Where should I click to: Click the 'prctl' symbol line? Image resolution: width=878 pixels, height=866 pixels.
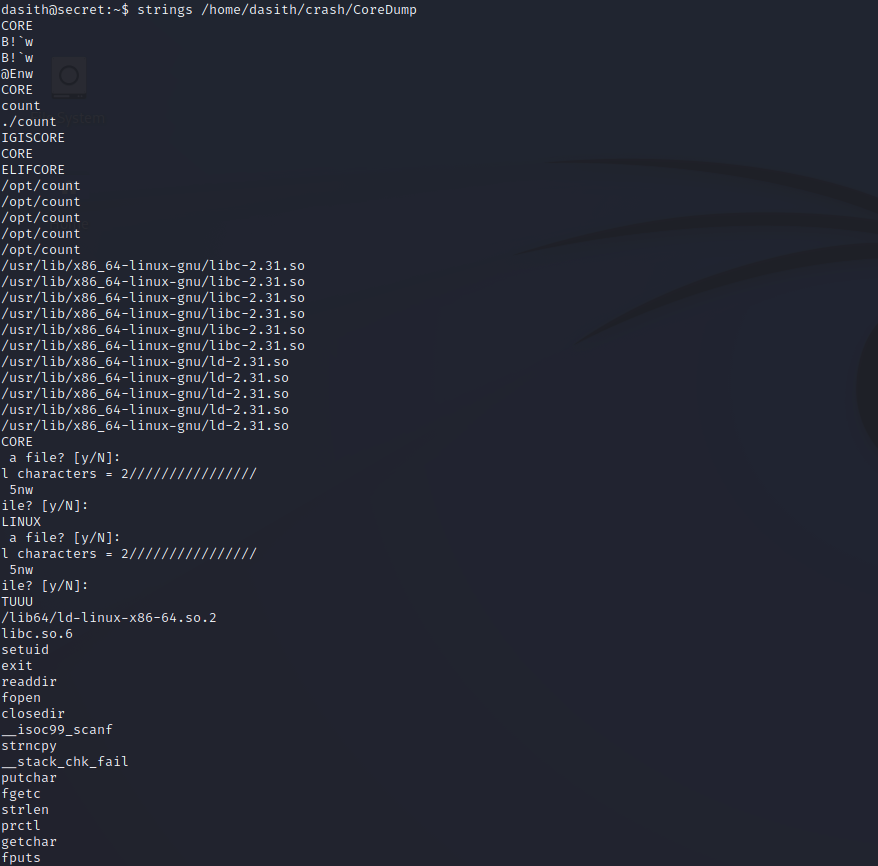pos(21,825)
